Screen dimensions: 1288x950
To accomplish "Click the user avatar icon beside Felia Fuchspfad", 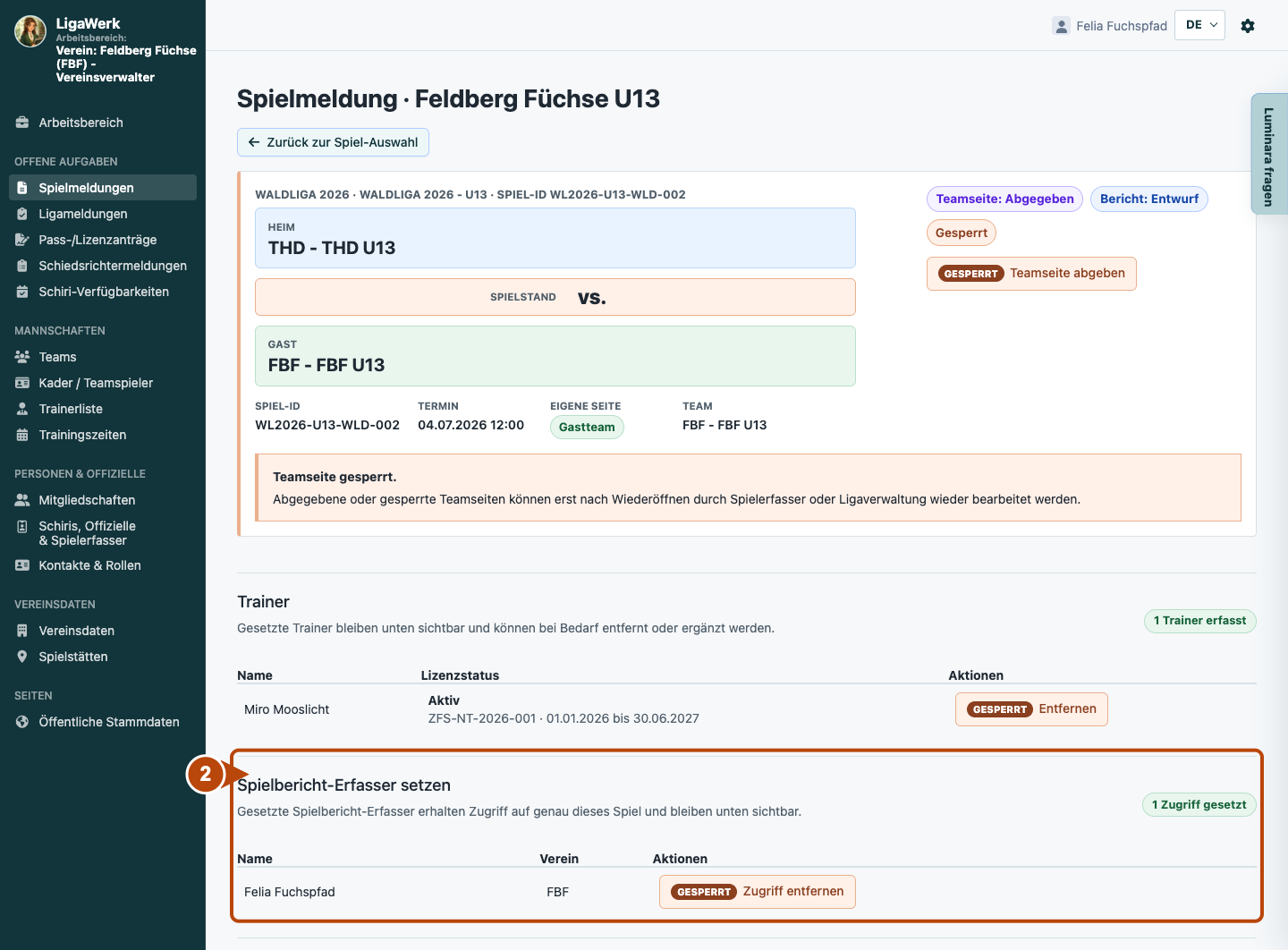I will coord(1061,26).
